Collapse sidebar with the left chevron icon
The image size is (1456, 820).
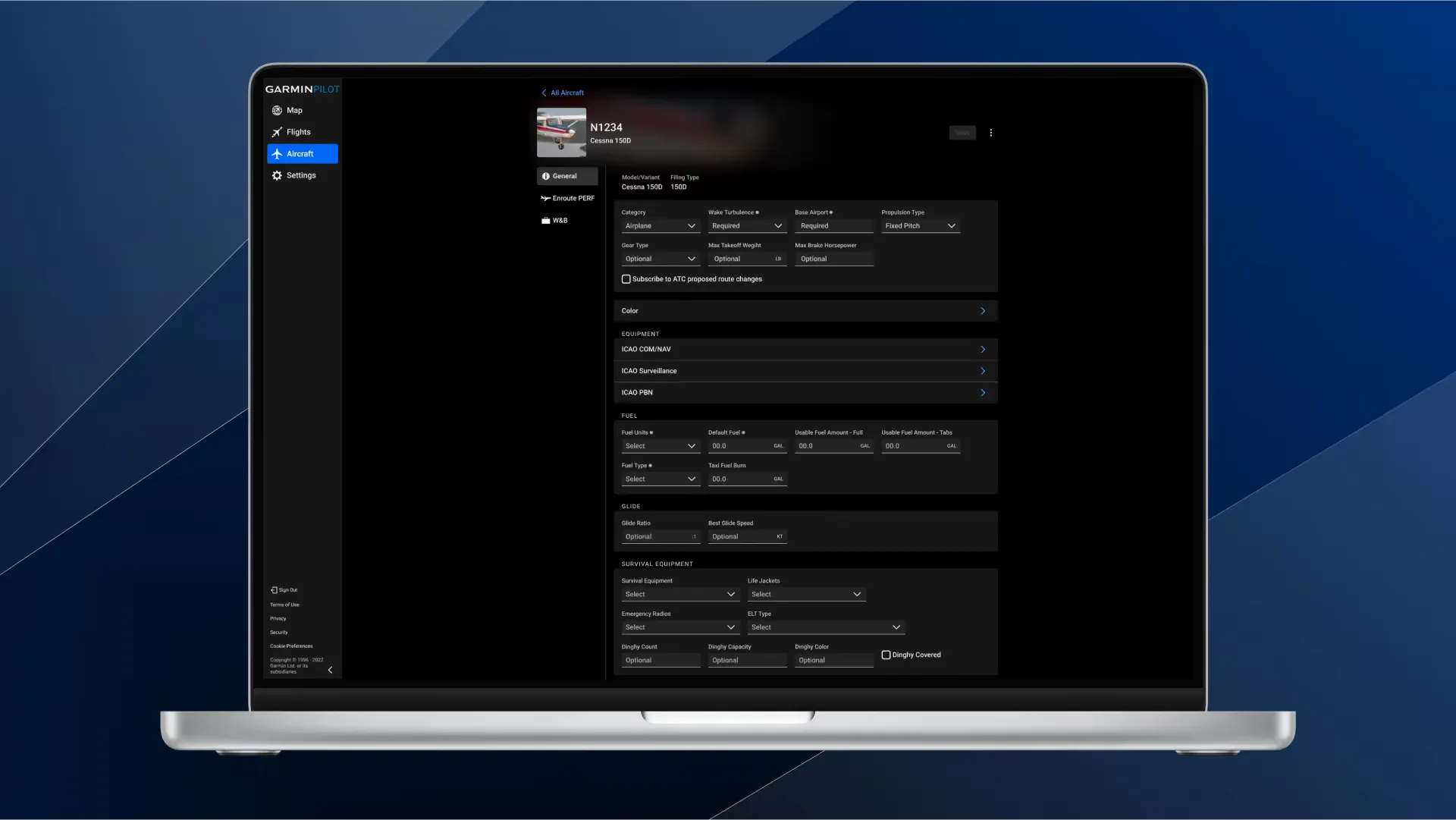click(330, 670)
